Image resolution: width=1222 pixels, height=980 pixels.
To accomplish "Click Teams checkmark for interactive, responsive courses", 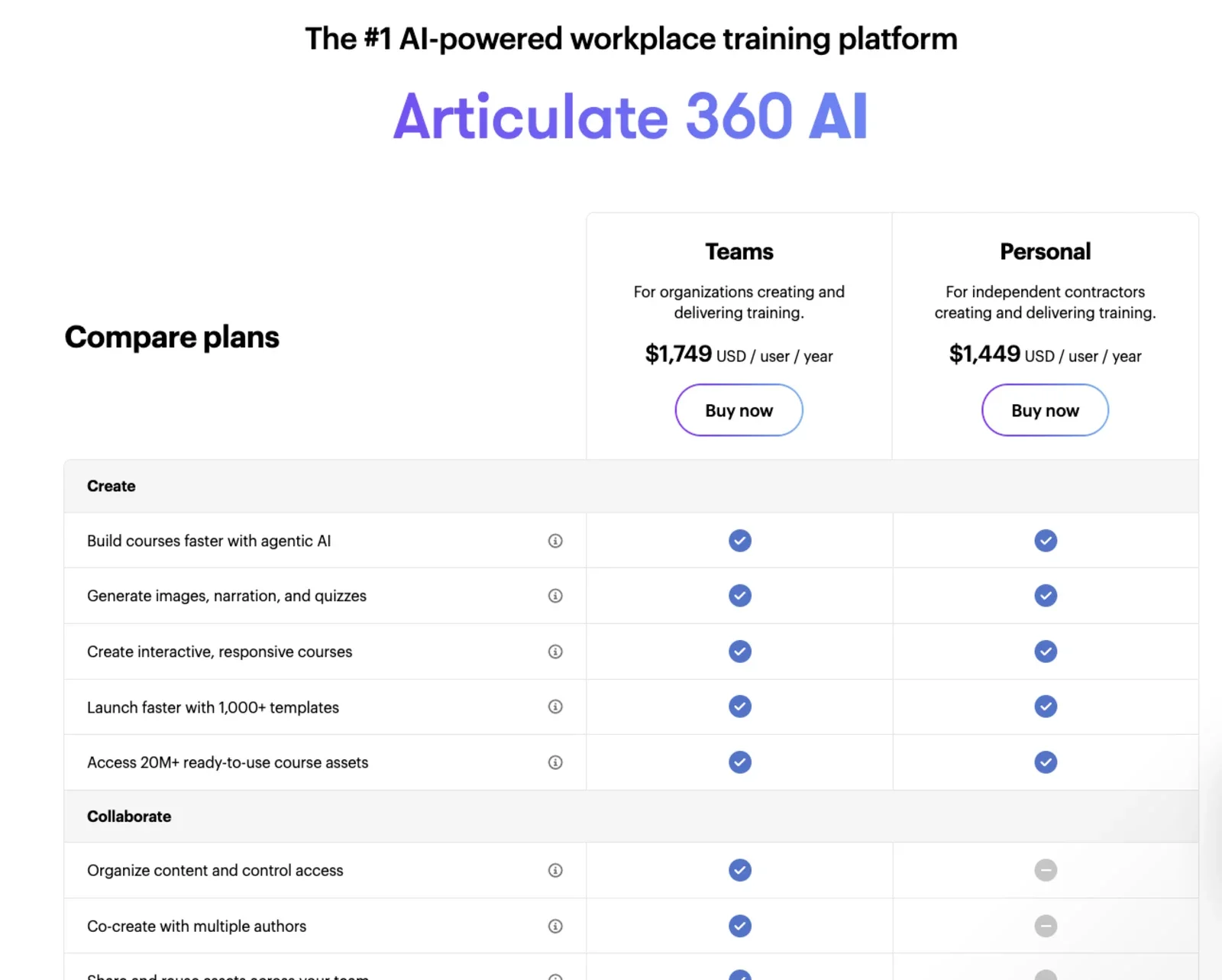I will click(x=739, y=652).
